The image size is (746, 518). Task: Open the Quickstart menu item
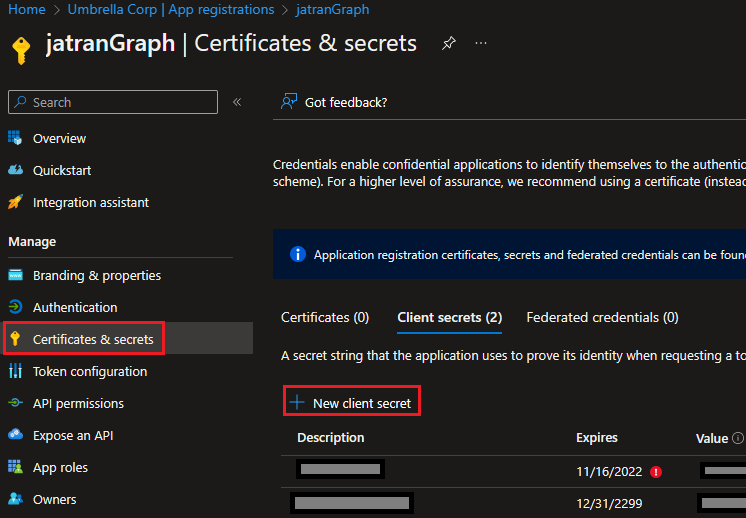tap(62, 170)
